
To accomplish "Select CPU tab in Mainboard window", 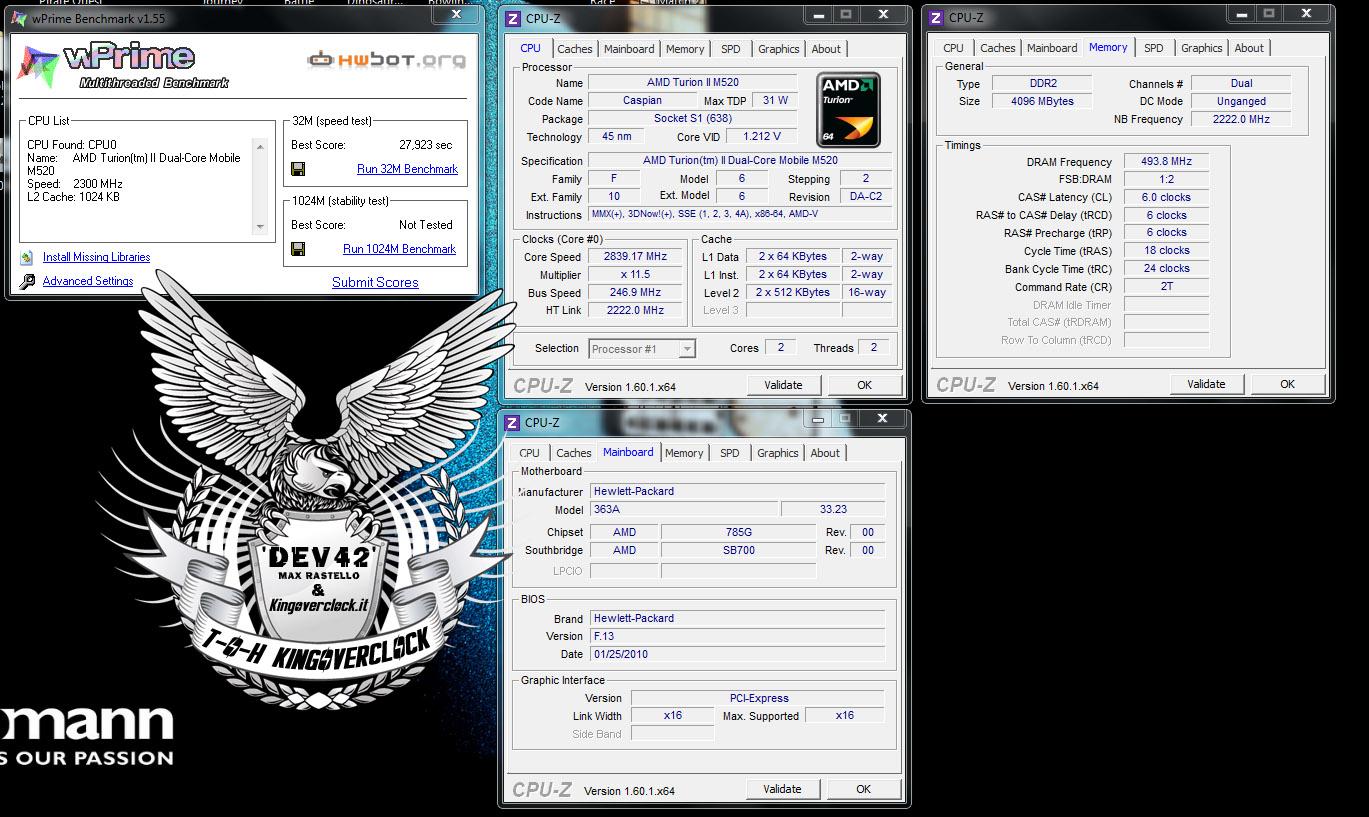I will pyautogui.click(x=529, y=453).
